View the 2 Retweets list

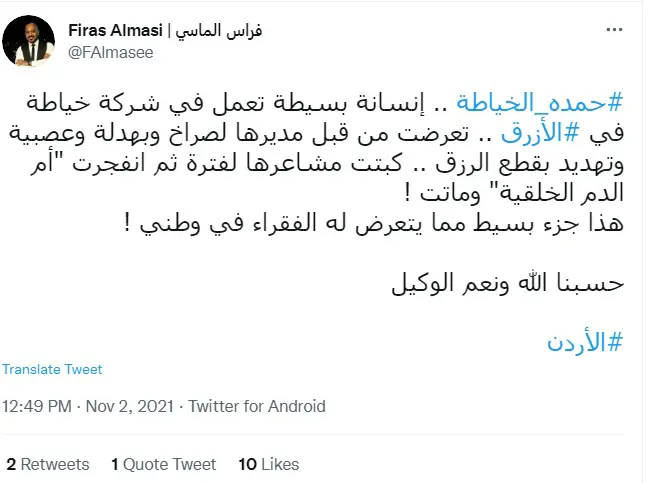pos(47,464)
